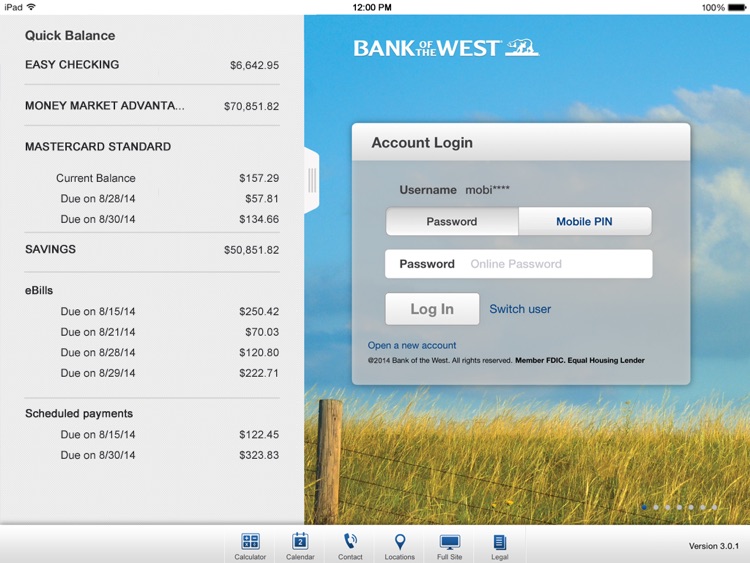Tap the eBill due on 8/29/14

[x=169, y=373]
